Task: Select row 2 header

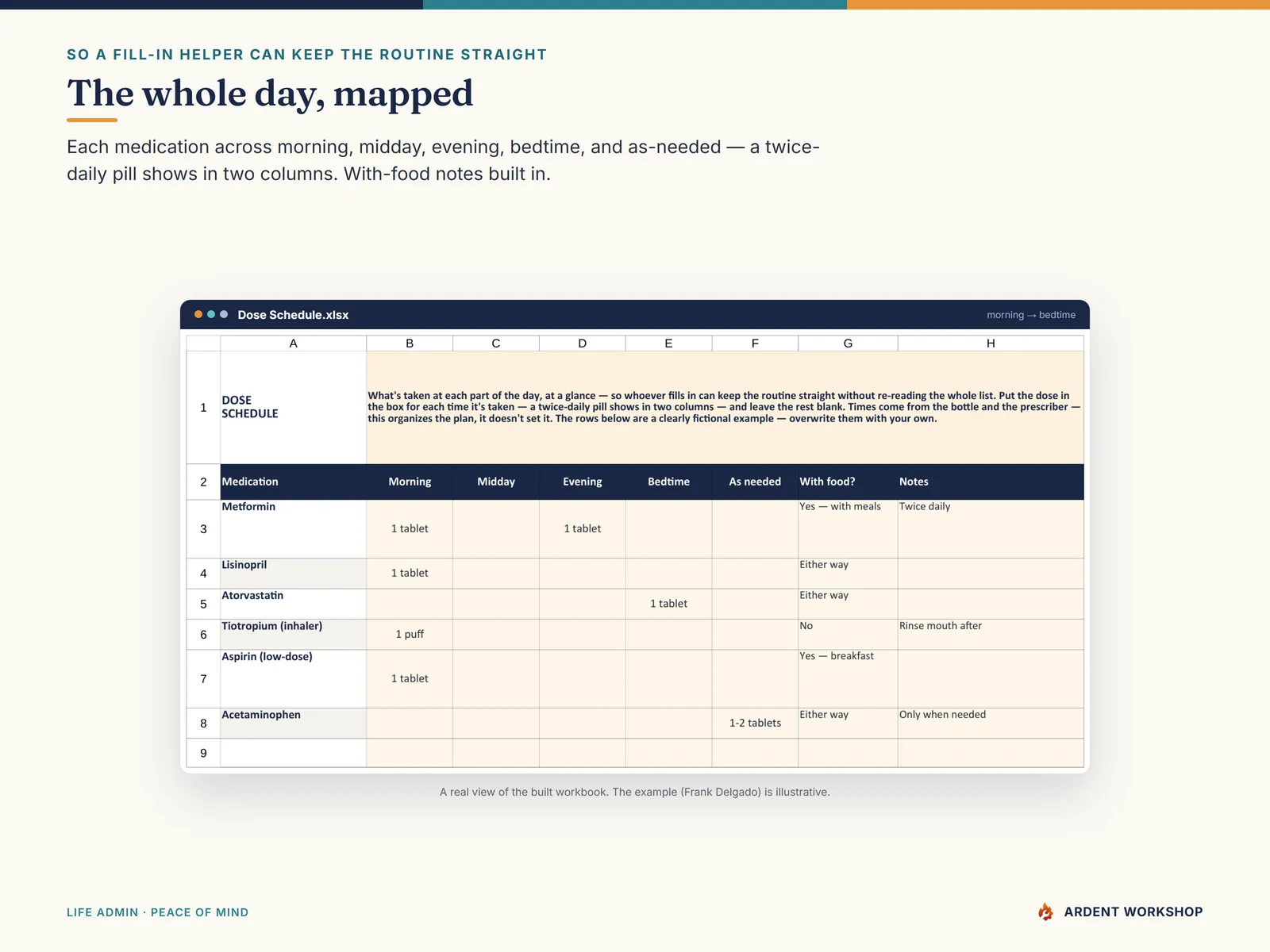Action: point(203,482)
